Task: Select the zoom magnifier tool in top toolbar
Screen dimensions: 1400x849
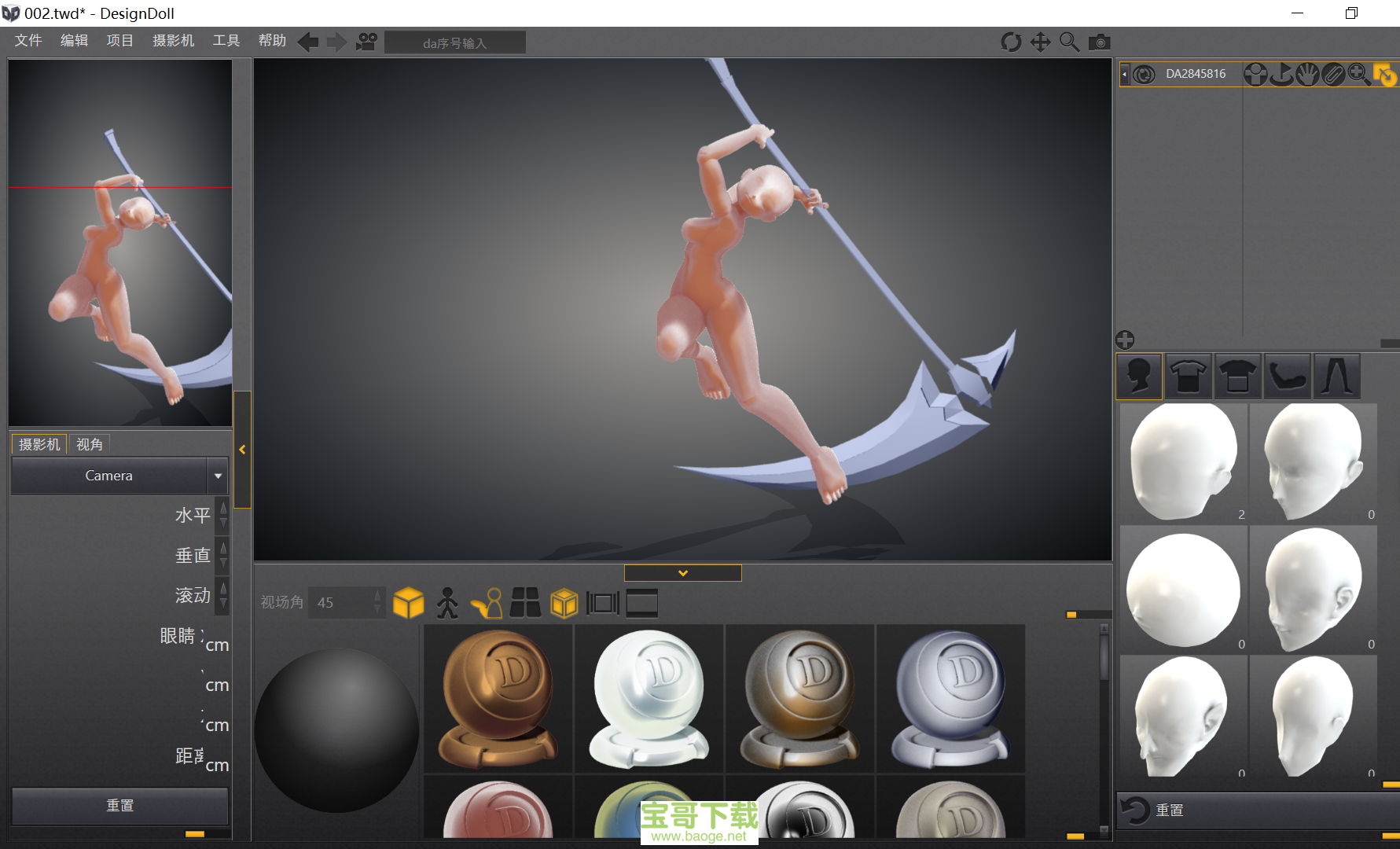Action: click(x=1069, y=42)
